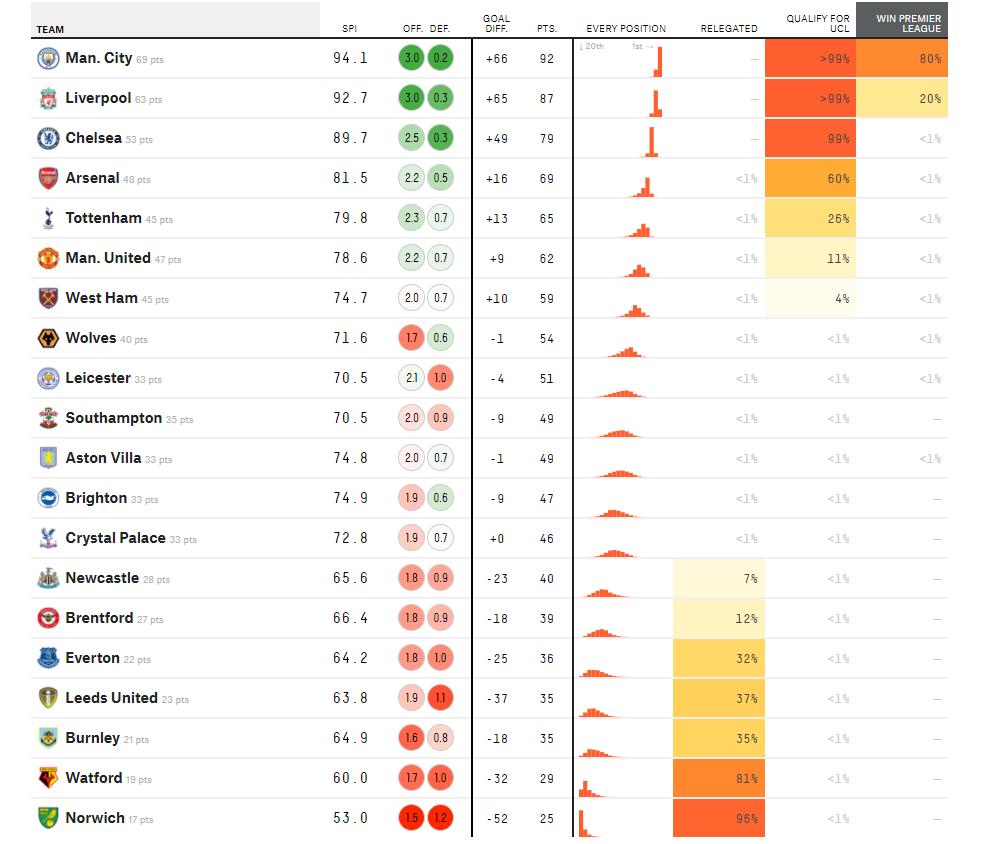Click West Ham's 4% UCL qualification cell
This screenshot has width=1002, height=844.
click(x=810, y=298)
